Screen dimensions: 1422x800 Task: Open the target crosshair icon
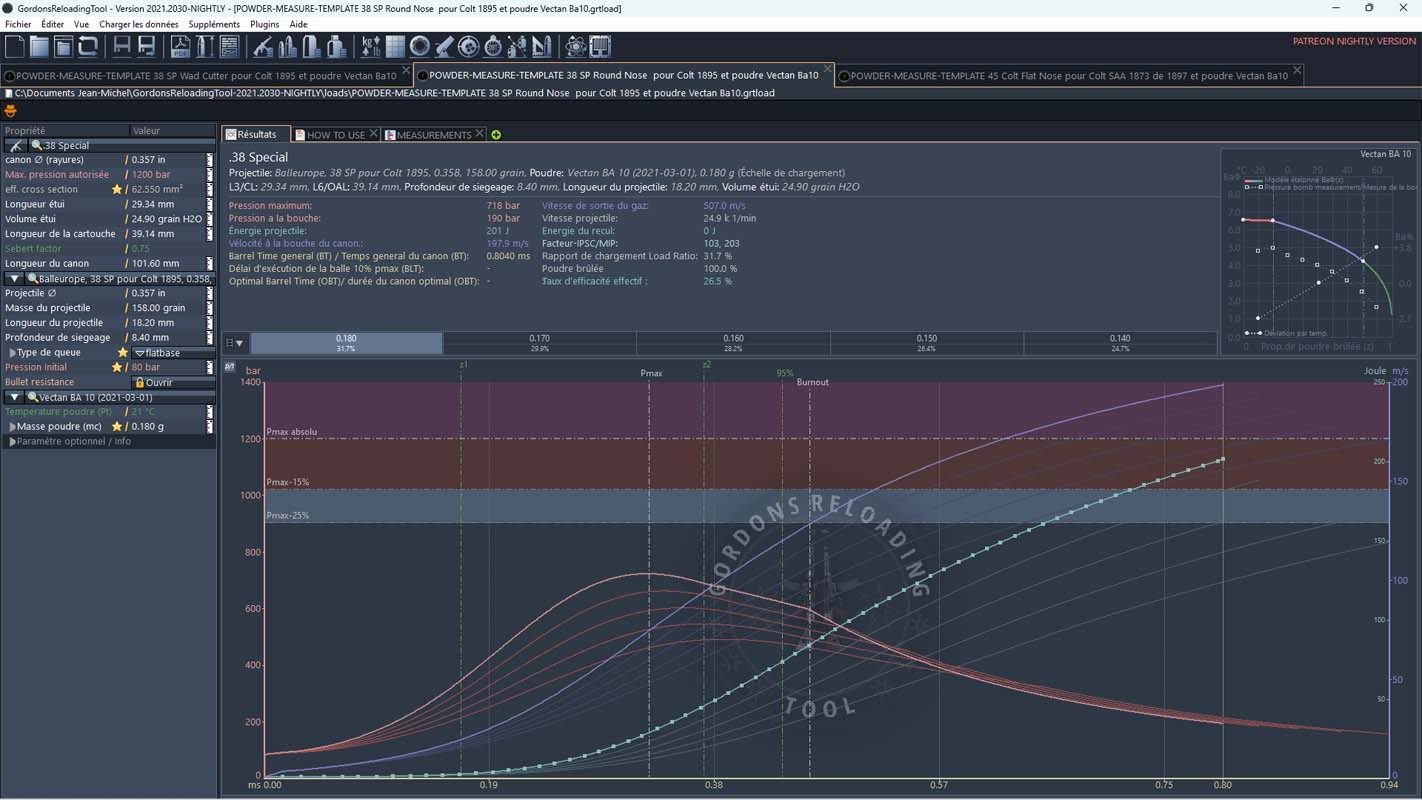[x=469, y=46]
